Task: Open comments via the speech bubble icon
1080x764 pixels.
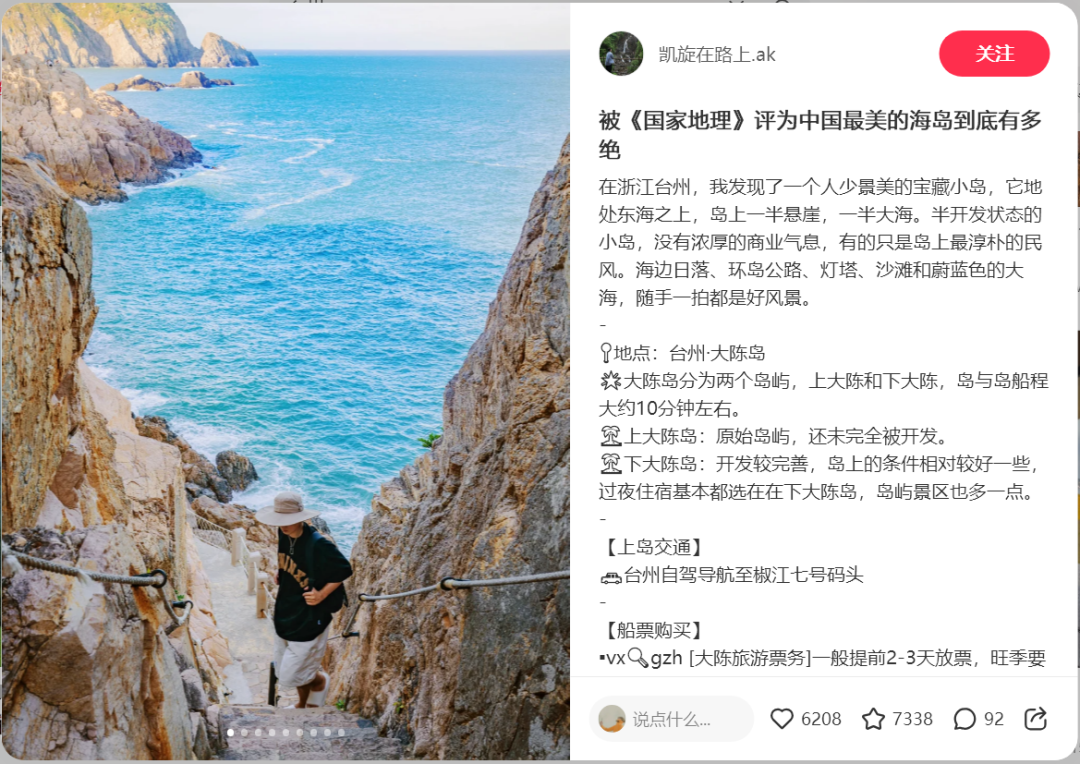Action: click(x=964, y=719)
